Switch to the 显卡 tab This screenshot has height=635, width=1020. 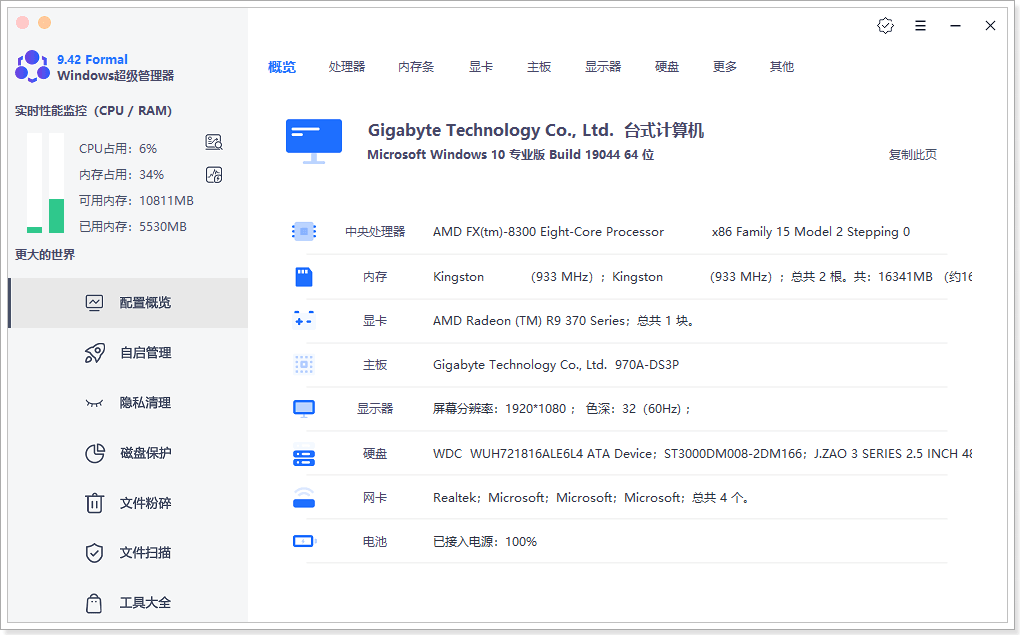tap(481, 66)
